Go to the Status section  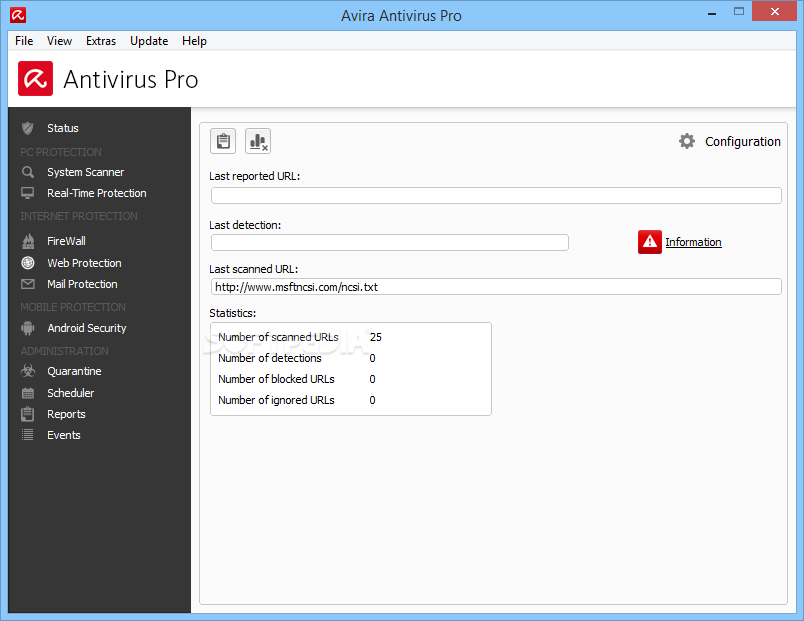[63, 128]
